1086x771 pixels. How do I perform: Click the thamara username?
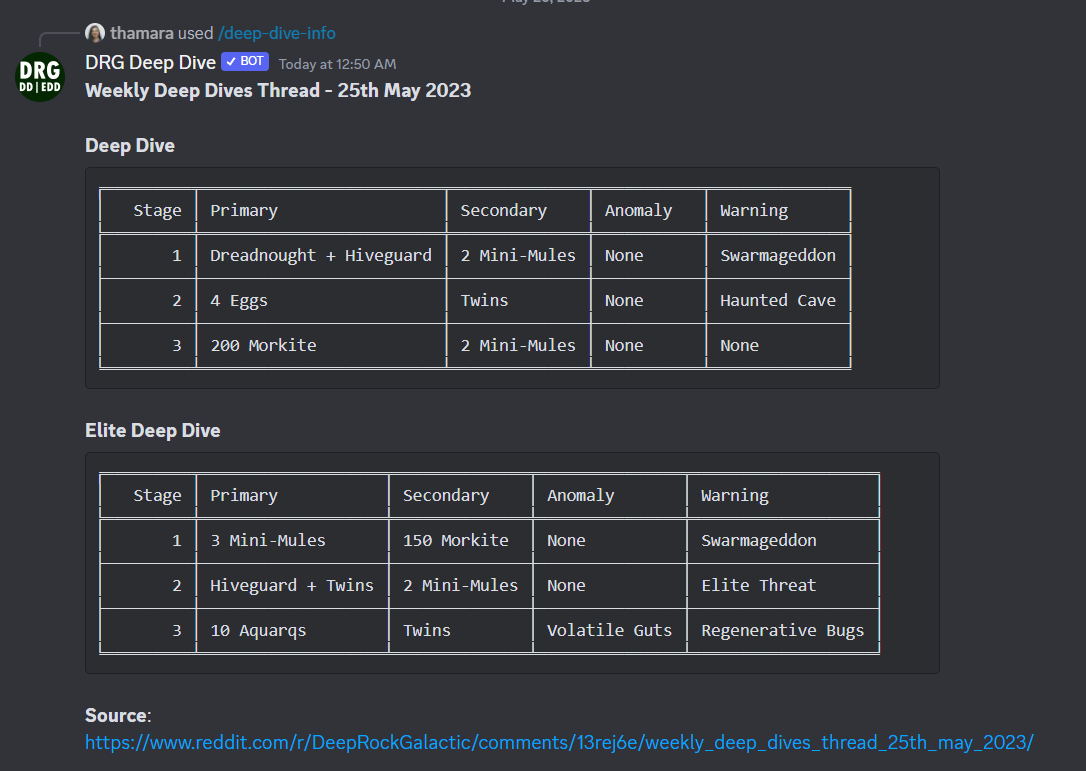click(x=142, y=33)
